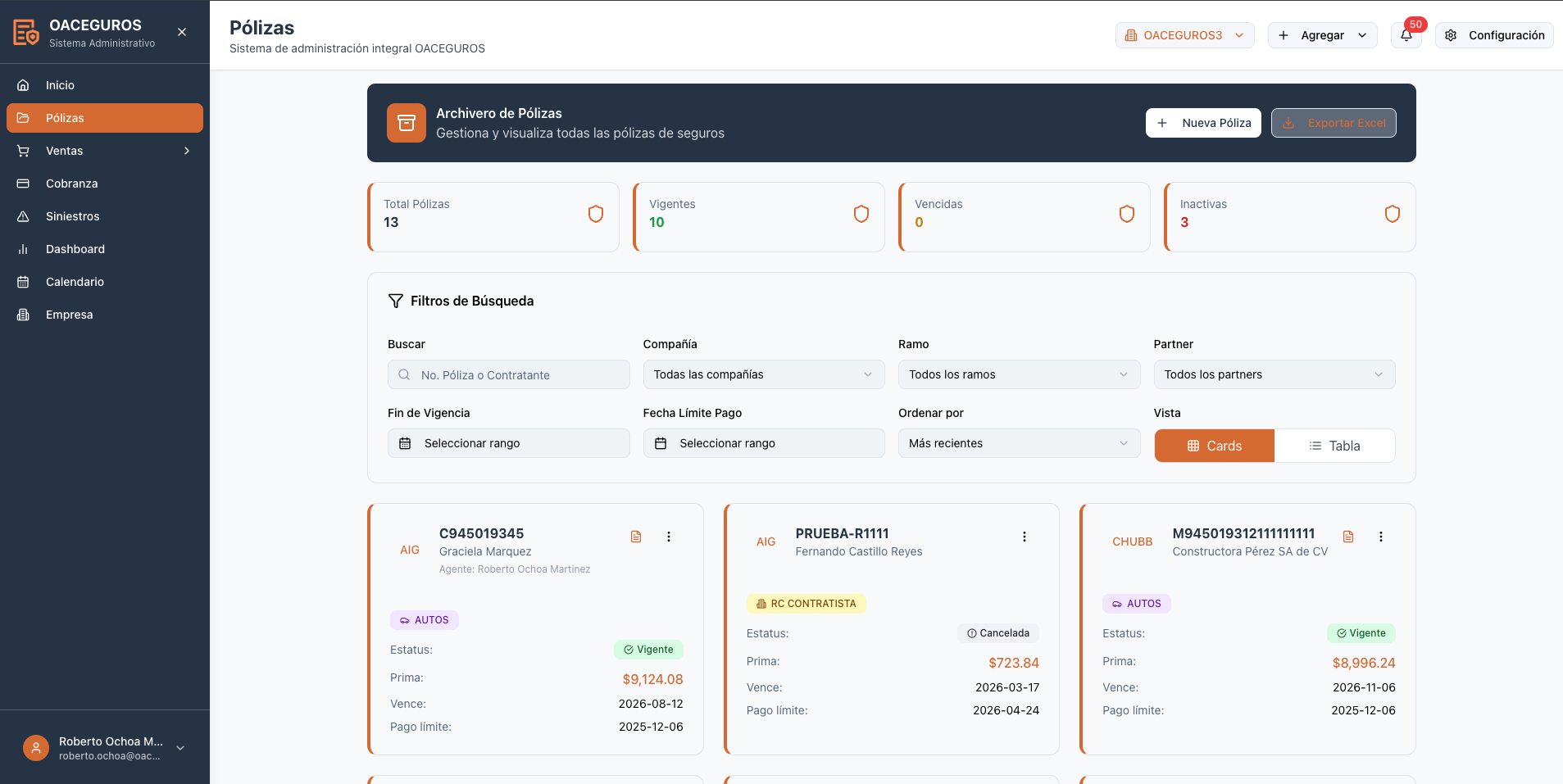Image resolution: width=1563 pixels, height=784 pixels.
Task: Select Fecha Límite Pago date range
Action: click(764, 443)
